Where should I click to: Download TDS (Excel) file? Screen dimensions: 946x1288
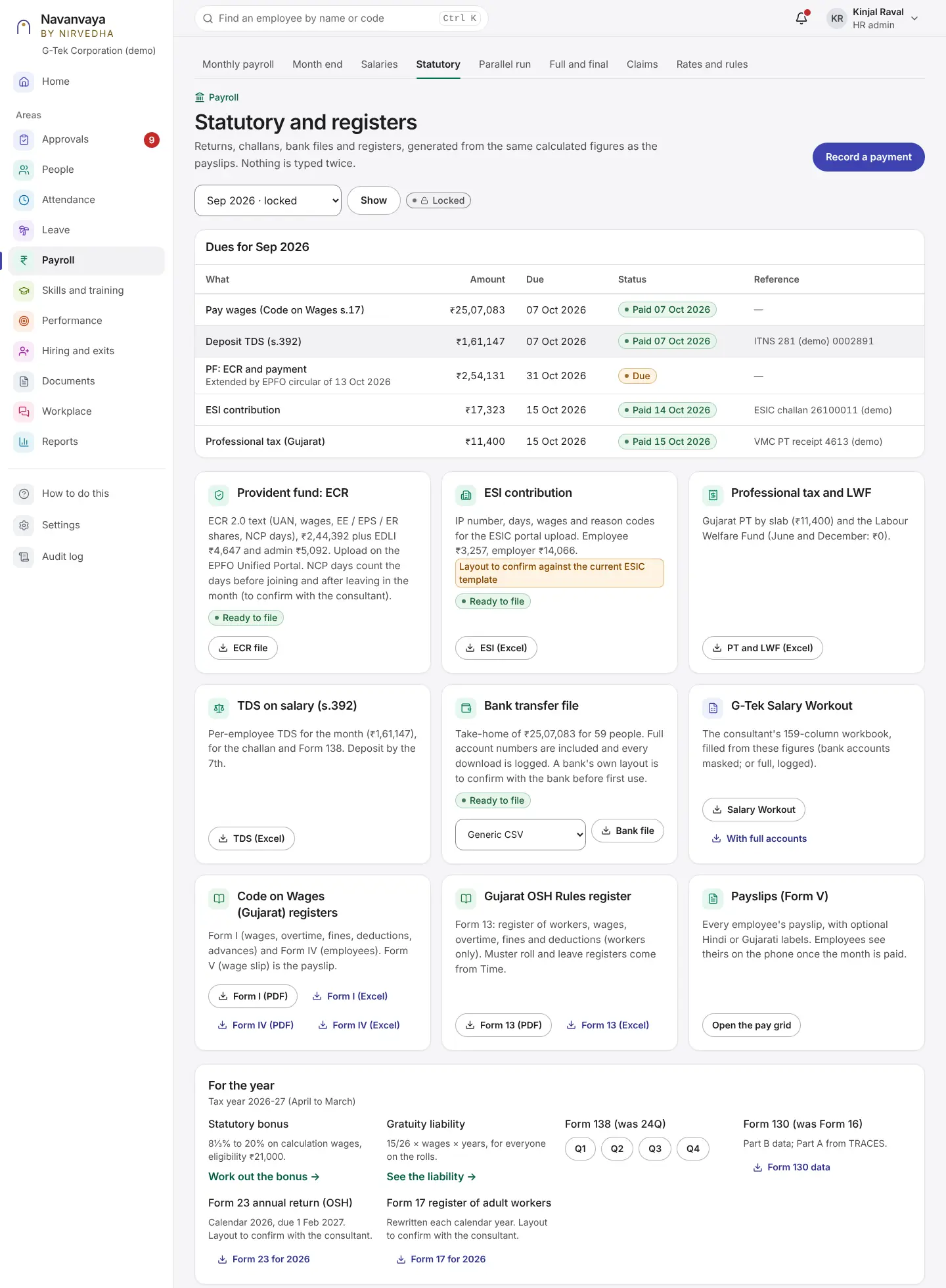[x=252, y=839]
